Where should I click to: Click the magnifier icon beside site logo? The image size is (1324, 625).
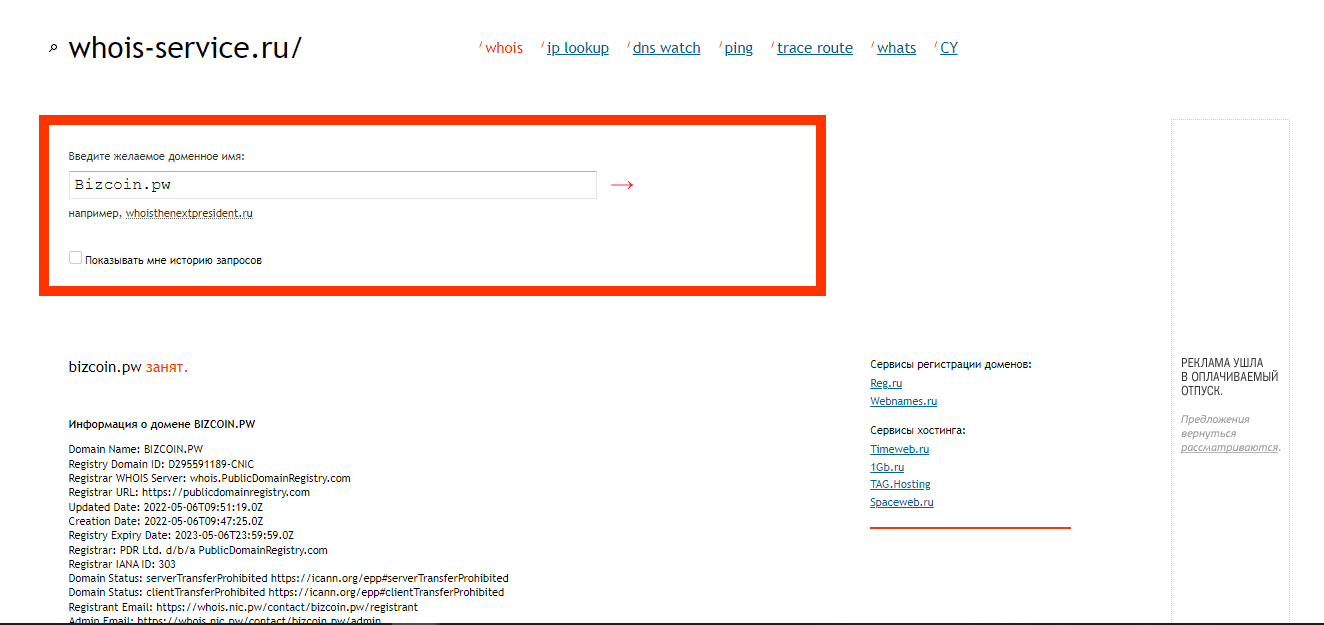(x=53, y=49)
